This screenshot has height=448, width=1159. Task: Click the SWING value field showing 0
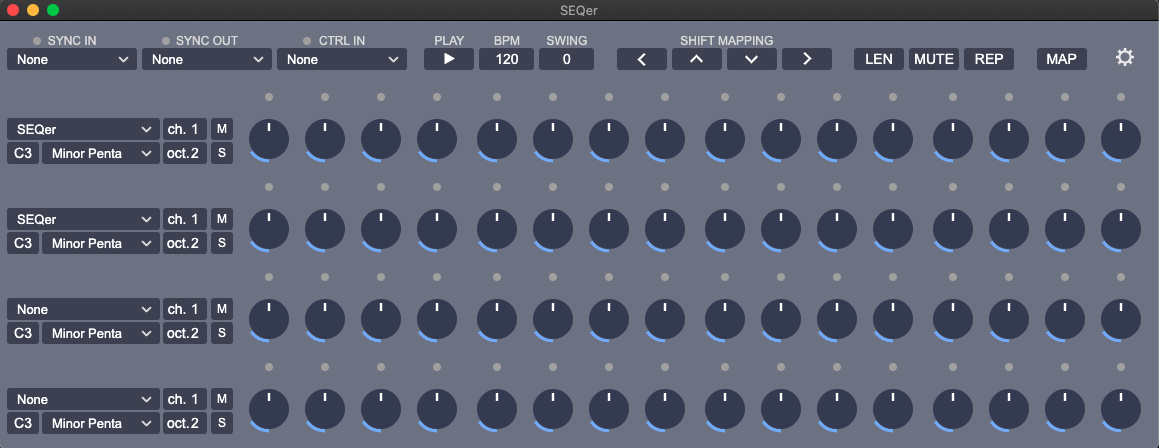pyautogui.click(x=566, y=59)
